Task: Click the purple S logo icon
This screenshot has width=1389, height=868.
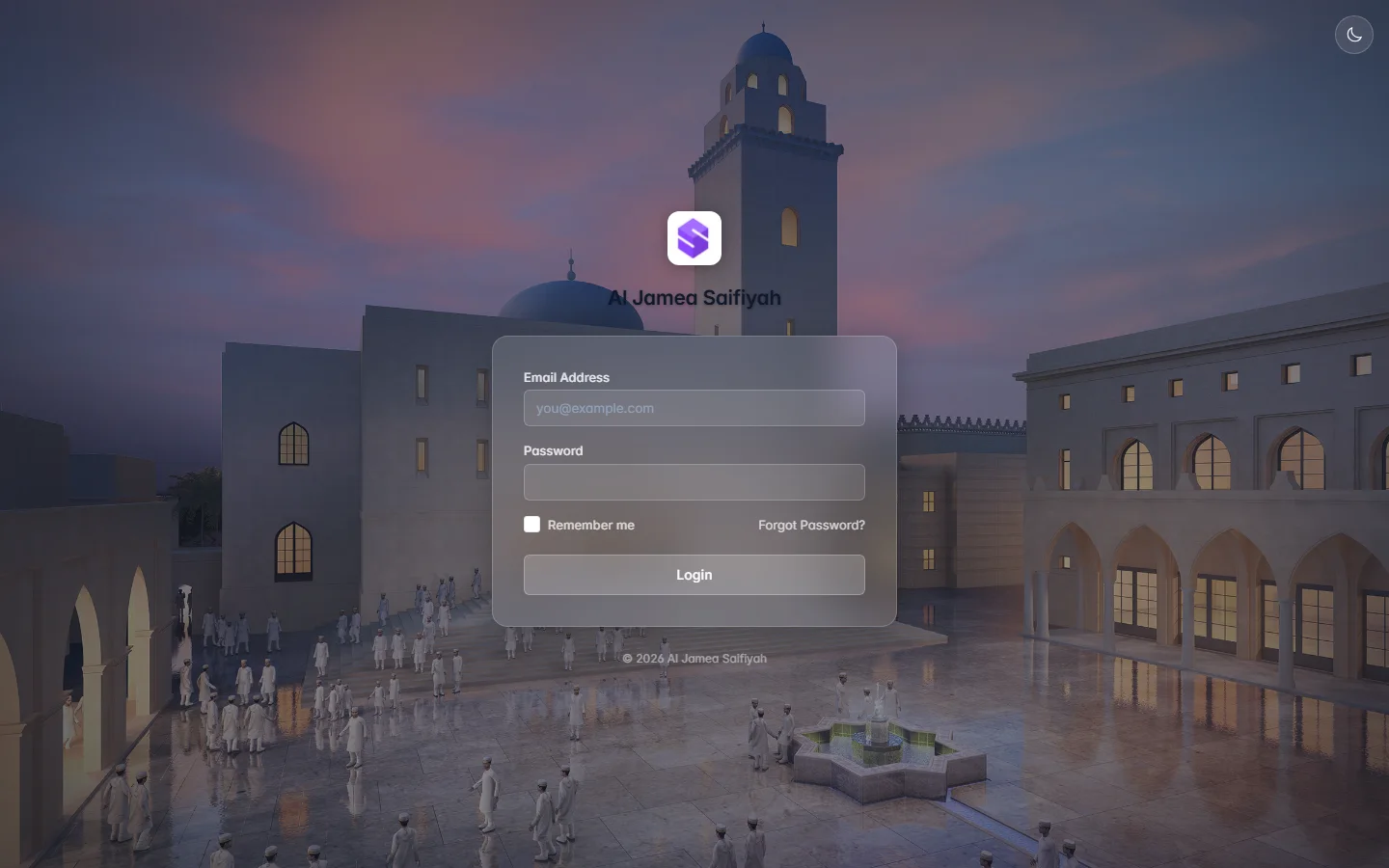Action: 694,238
